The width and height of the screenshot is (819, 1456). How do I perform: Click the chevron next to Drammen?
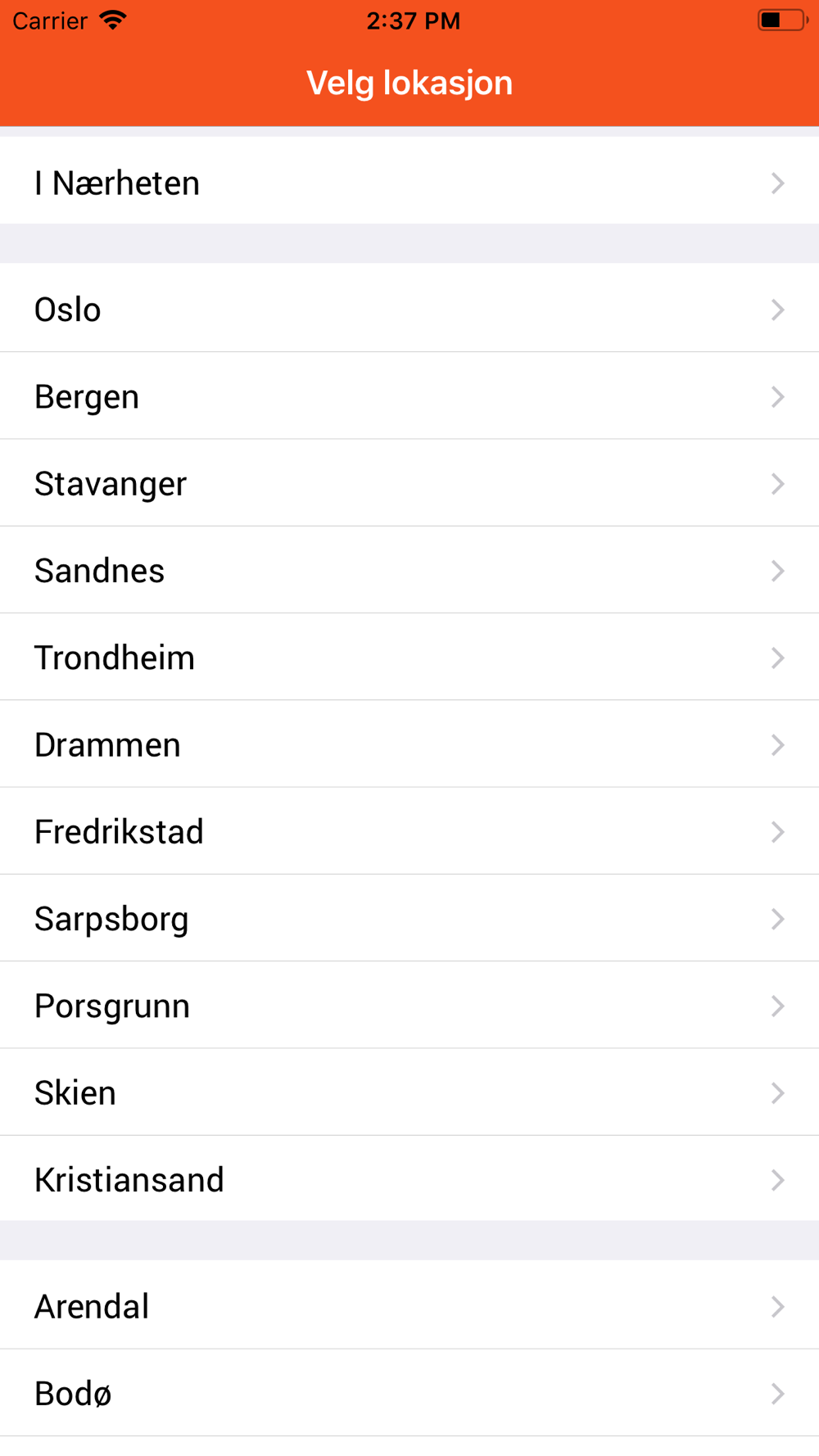(777, 745)
